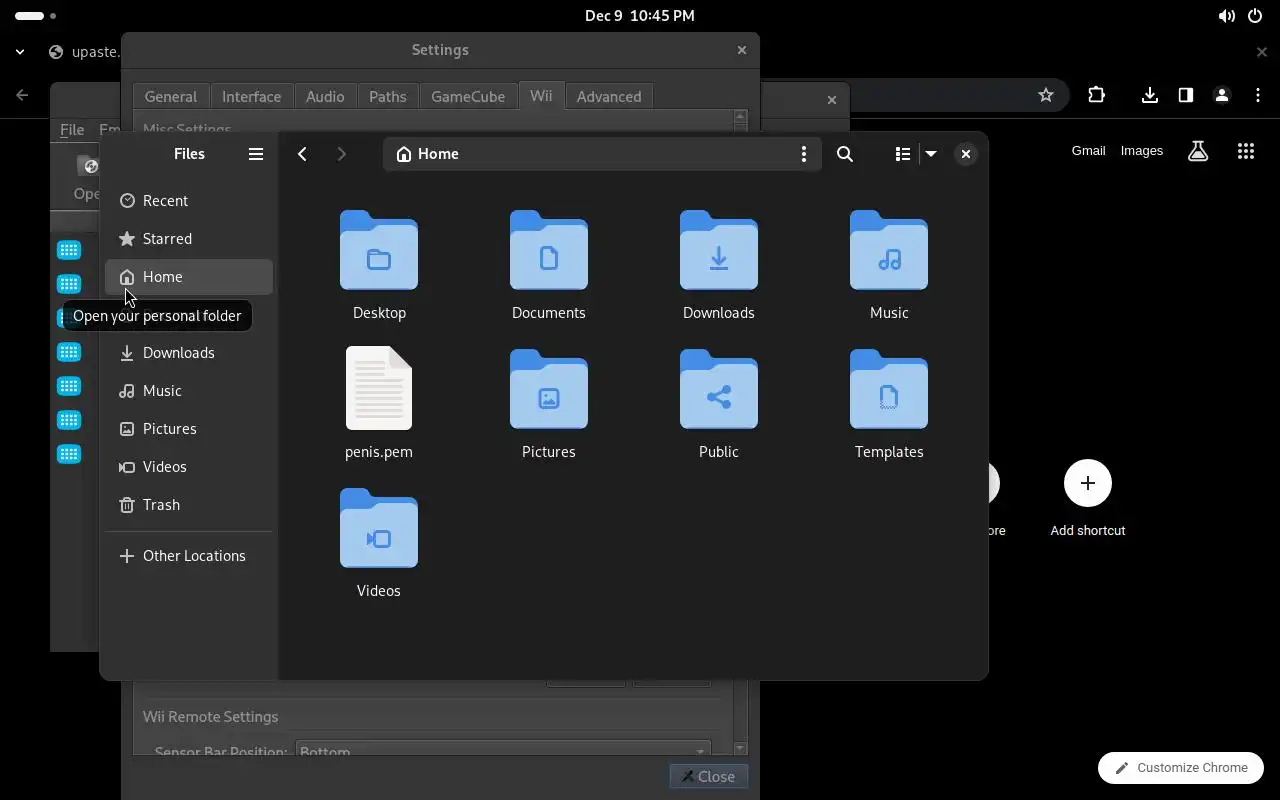Open the Downloads folder in the main pane
Image resolution: width=1280 pixels, height=800 pixels.
pos(719,266)
